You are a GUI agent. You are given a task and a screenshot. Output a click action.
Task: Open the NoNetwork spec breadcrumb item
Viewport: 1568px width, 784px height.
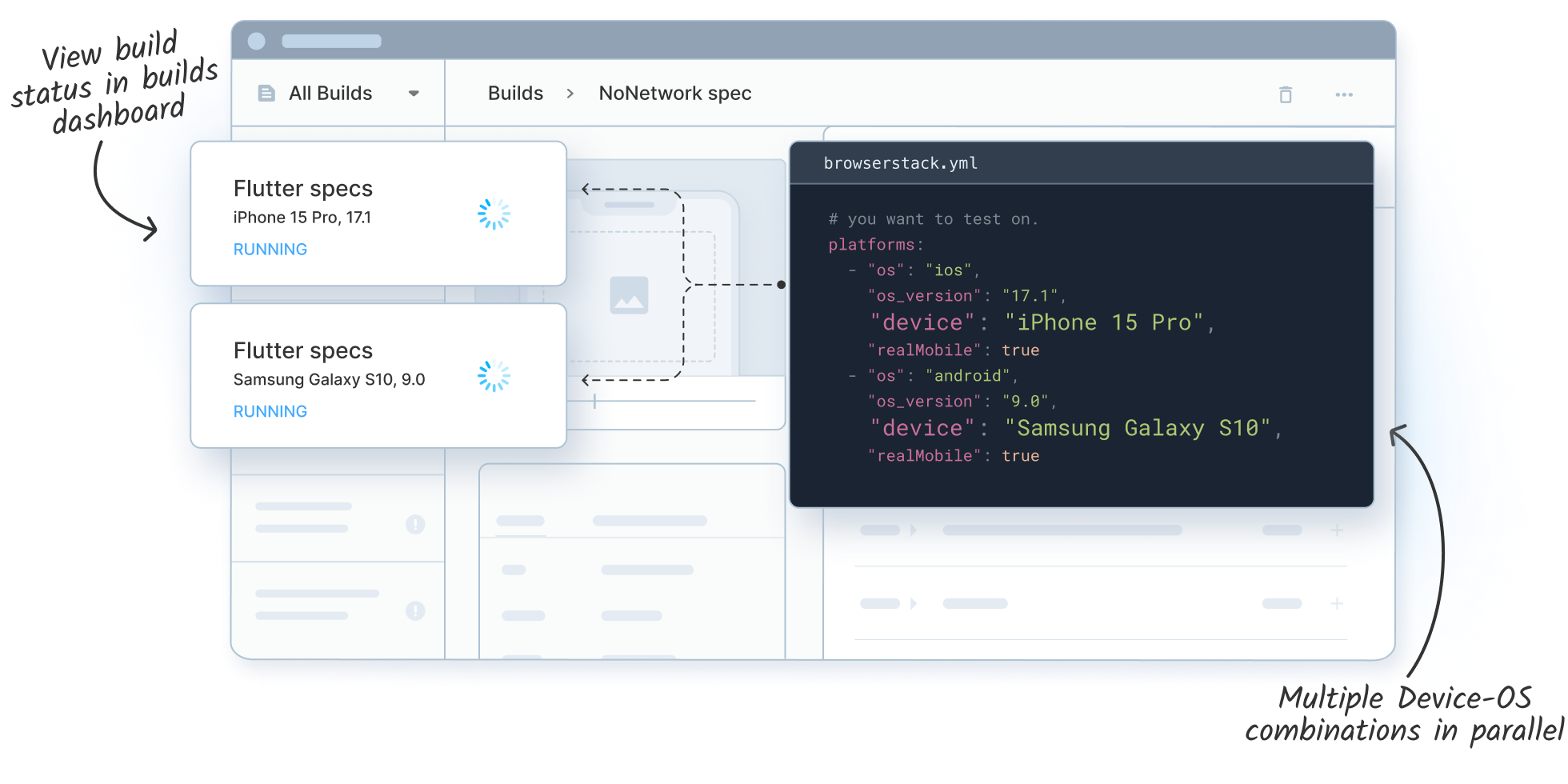(x=674, y=93)
